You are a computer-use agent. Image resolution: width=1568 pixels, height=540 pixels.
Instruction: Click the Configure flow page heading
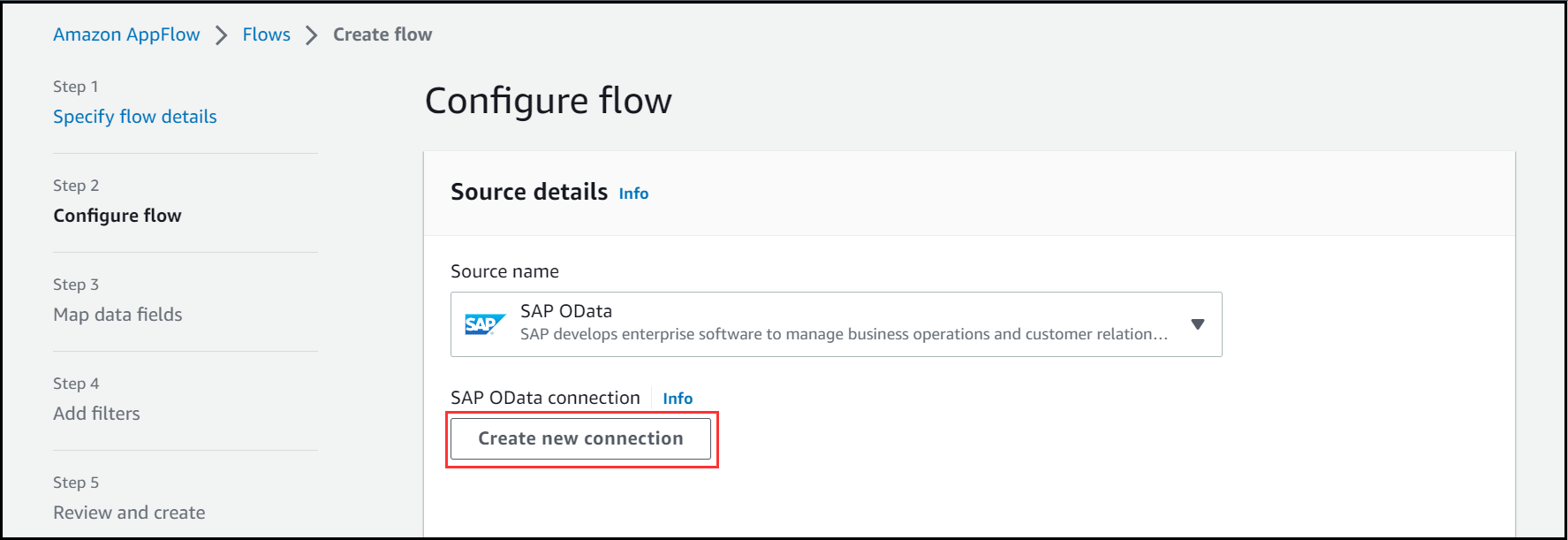tap(549, 101)
